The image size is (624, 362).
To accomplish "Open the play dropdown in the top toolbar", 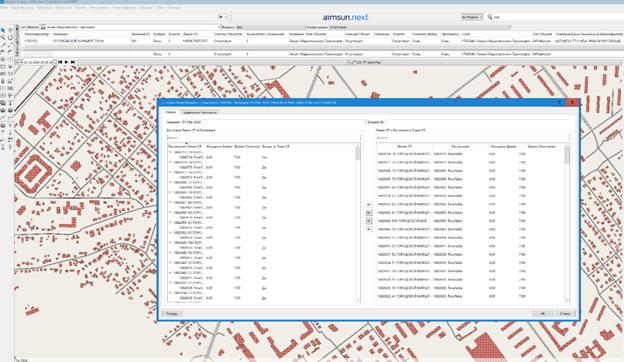I will click(222, 17).
